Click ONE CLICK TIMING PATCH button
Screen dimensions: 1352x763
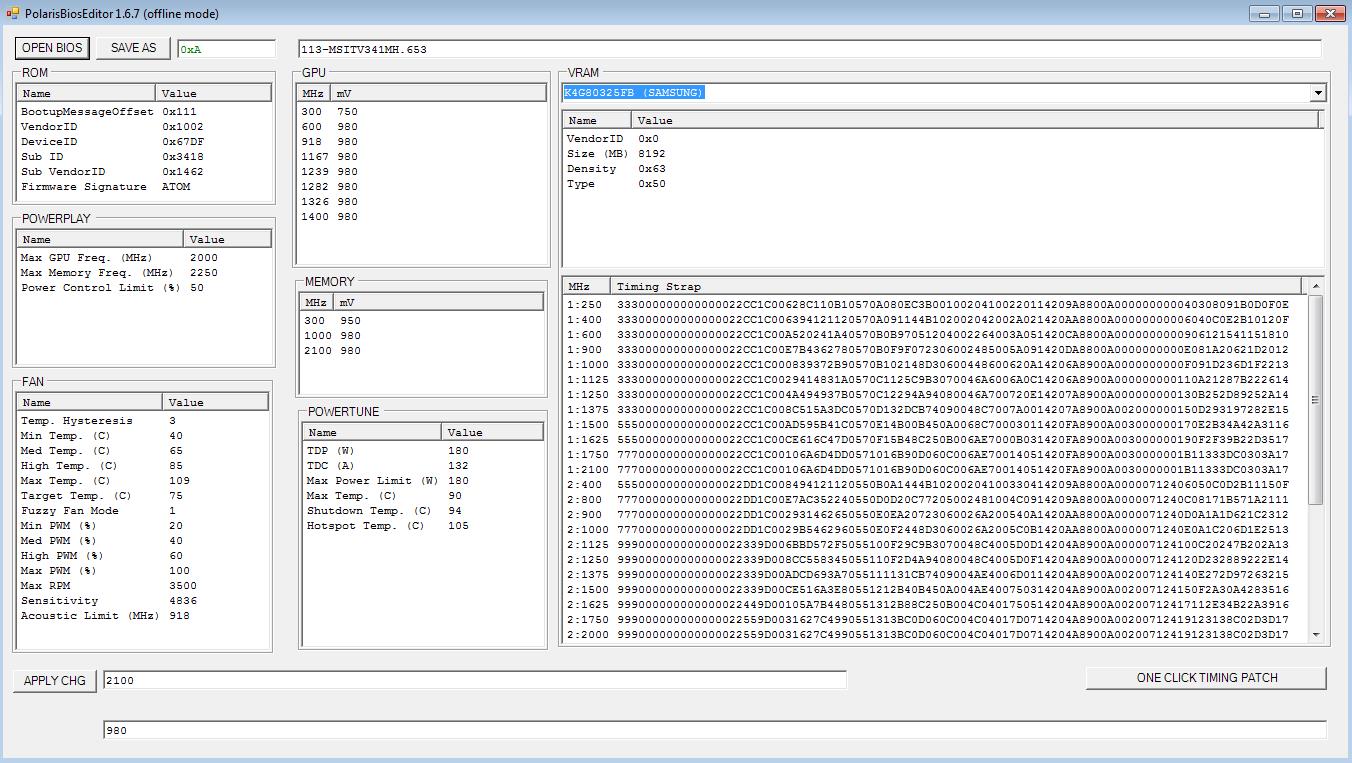[1206, 677]
